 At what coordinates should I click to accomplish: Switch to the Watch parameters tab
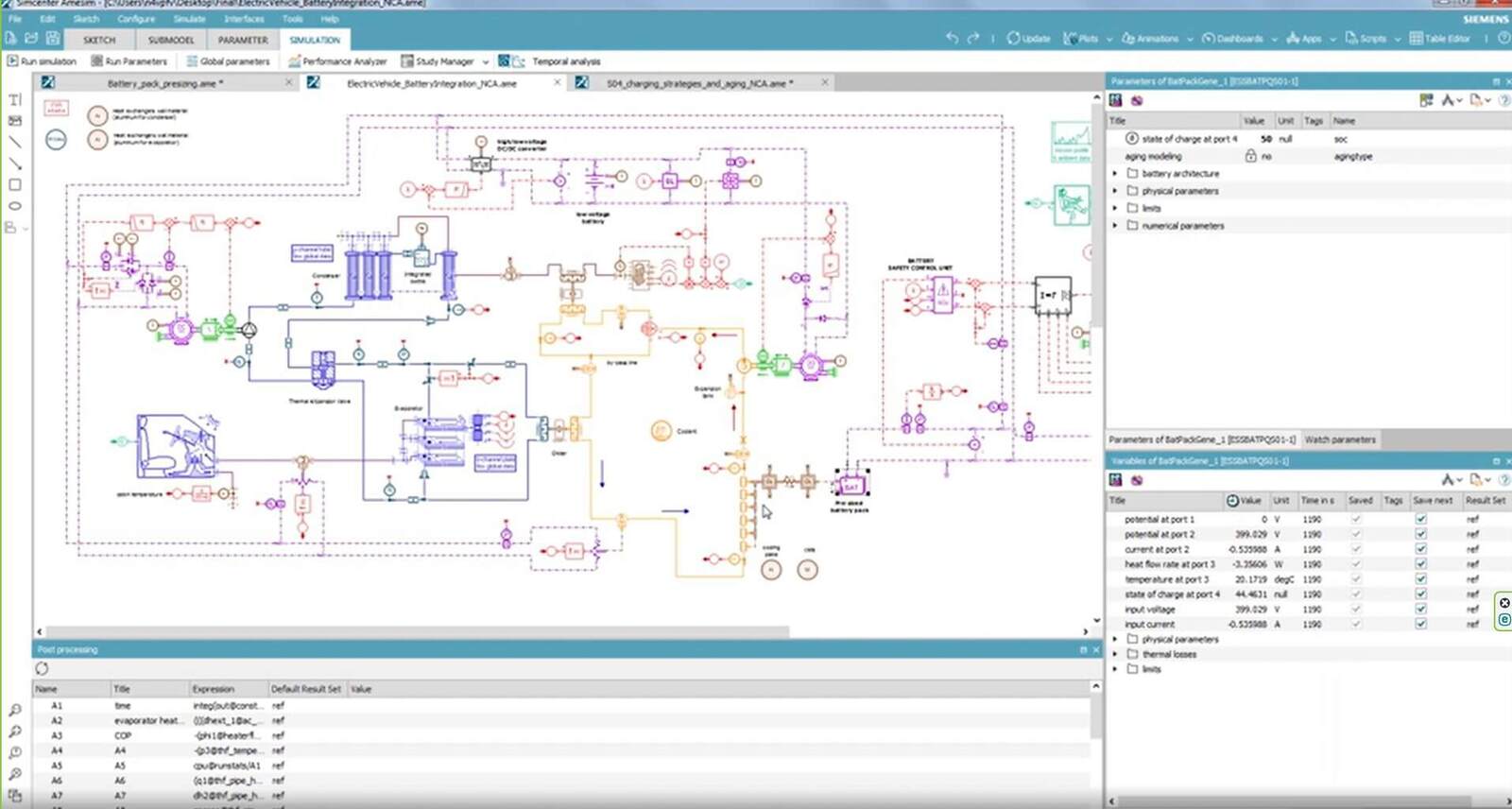tap(1340, 439)
